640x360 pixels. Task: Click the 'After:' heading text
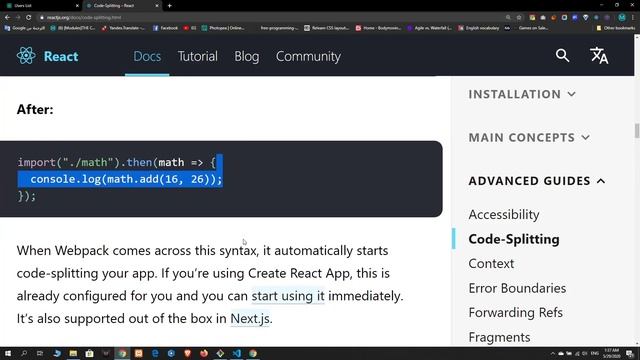pyautogui.click(x=35, y=109)
